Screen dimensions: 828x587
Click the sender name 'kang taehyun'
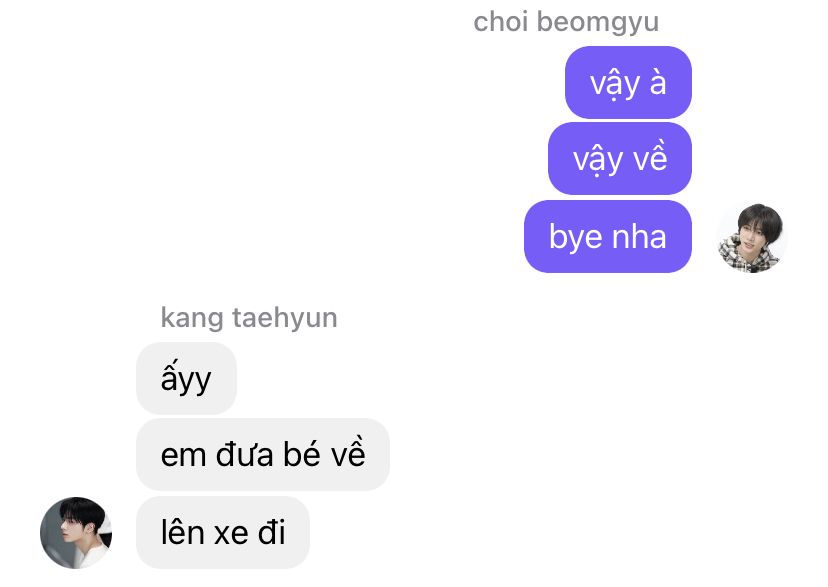(249, 318)
